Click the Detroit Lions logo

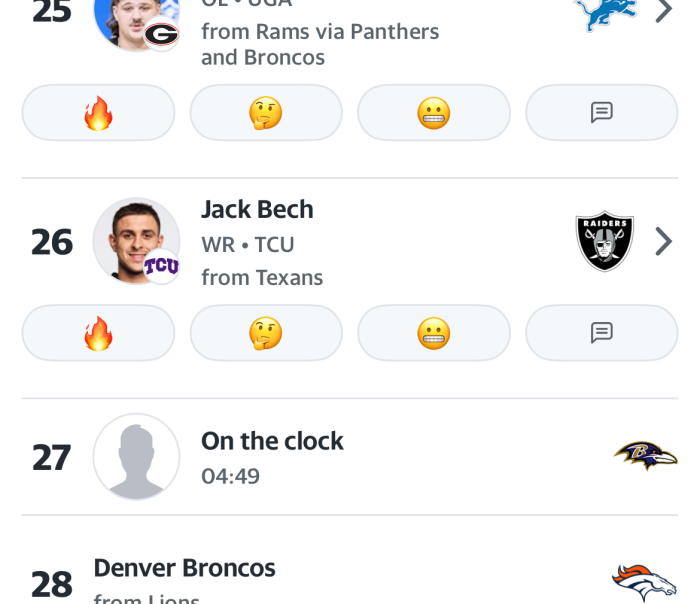[x=605, y=12]
